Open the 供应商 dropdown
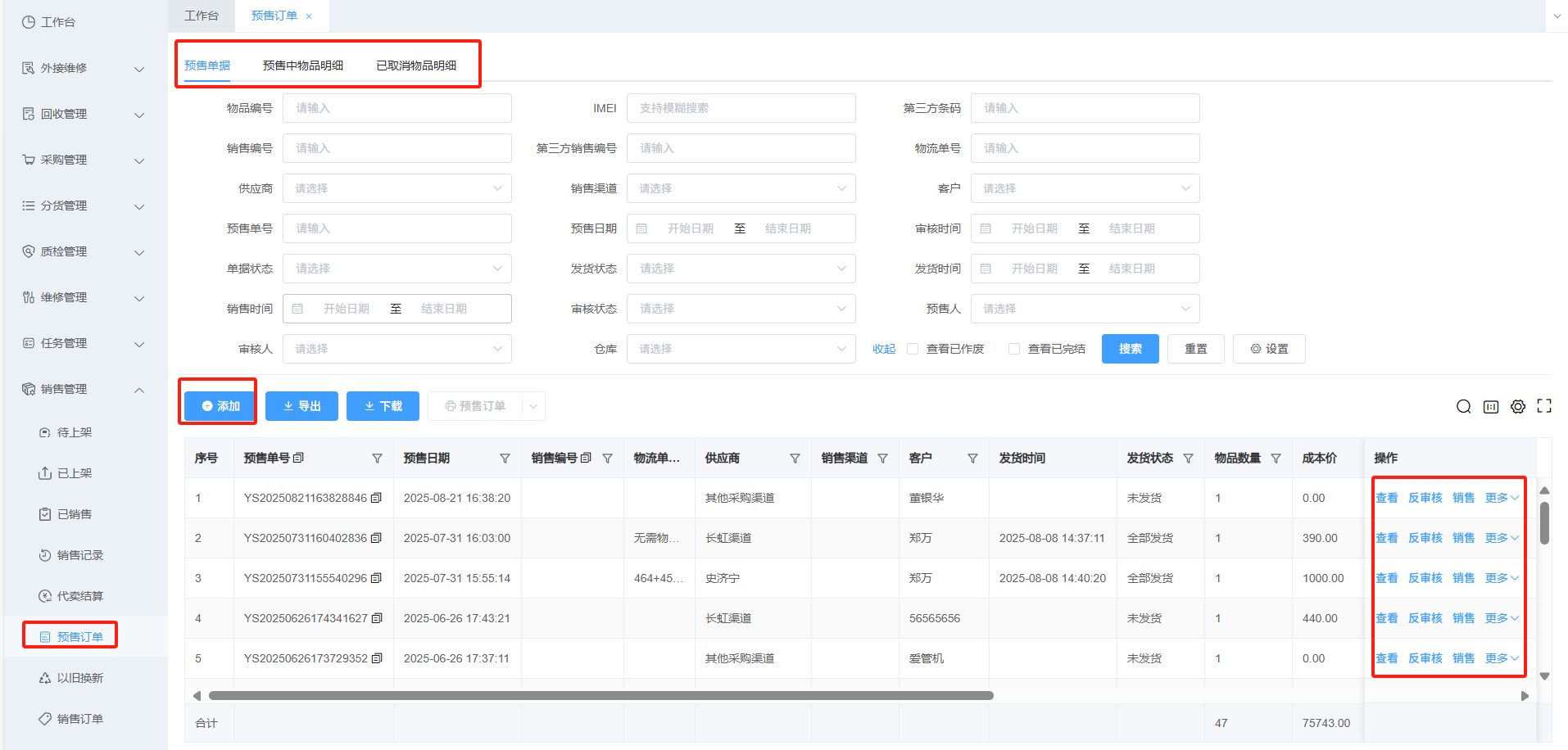This screenshot has width=1568, height=750. (x=397, y=188)
